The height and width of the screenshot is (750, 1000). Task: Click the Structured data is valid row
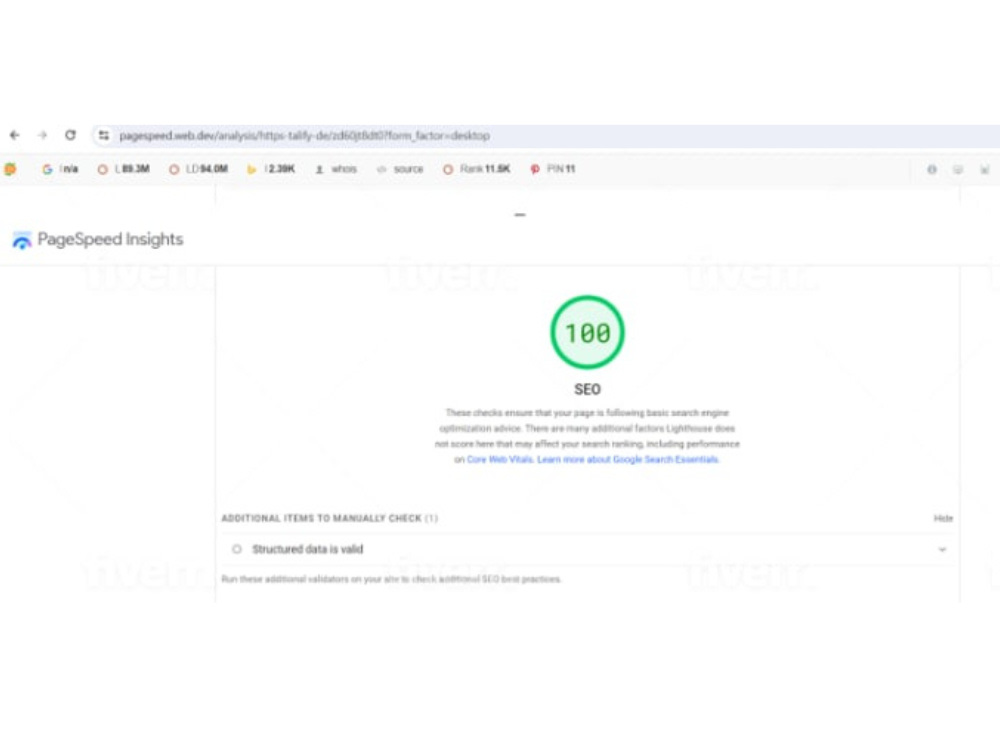[x=587, y=549]
